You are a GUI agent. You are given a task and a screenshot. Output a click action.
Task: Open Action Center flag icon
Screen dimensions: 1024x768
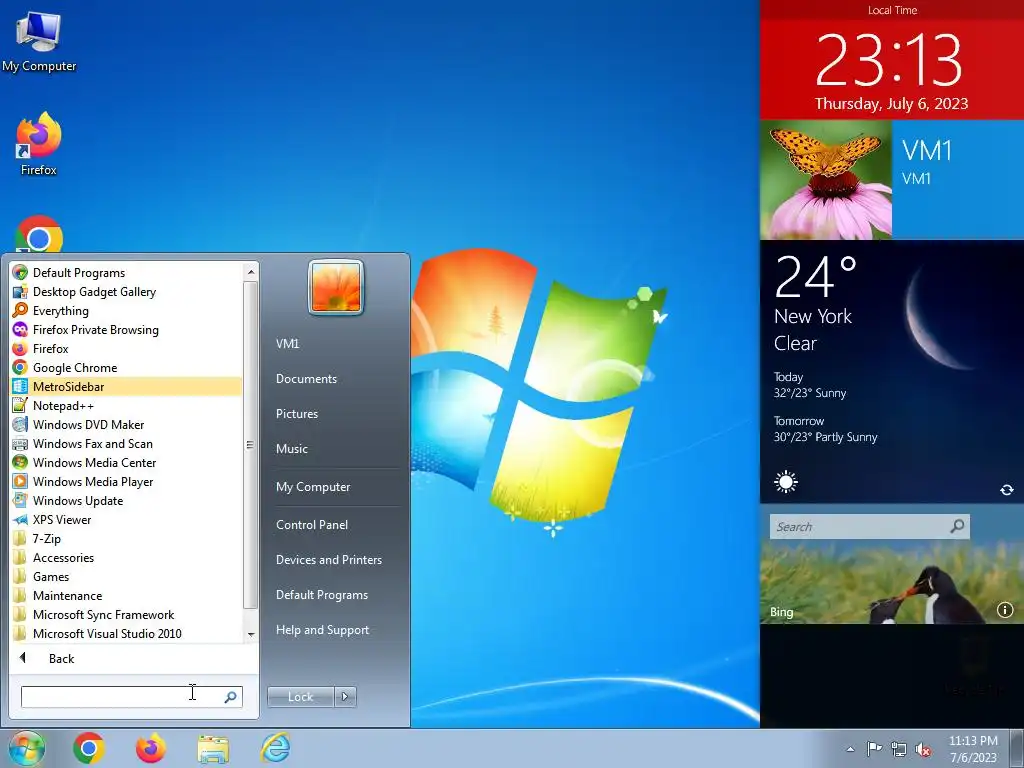pos(874,748)
